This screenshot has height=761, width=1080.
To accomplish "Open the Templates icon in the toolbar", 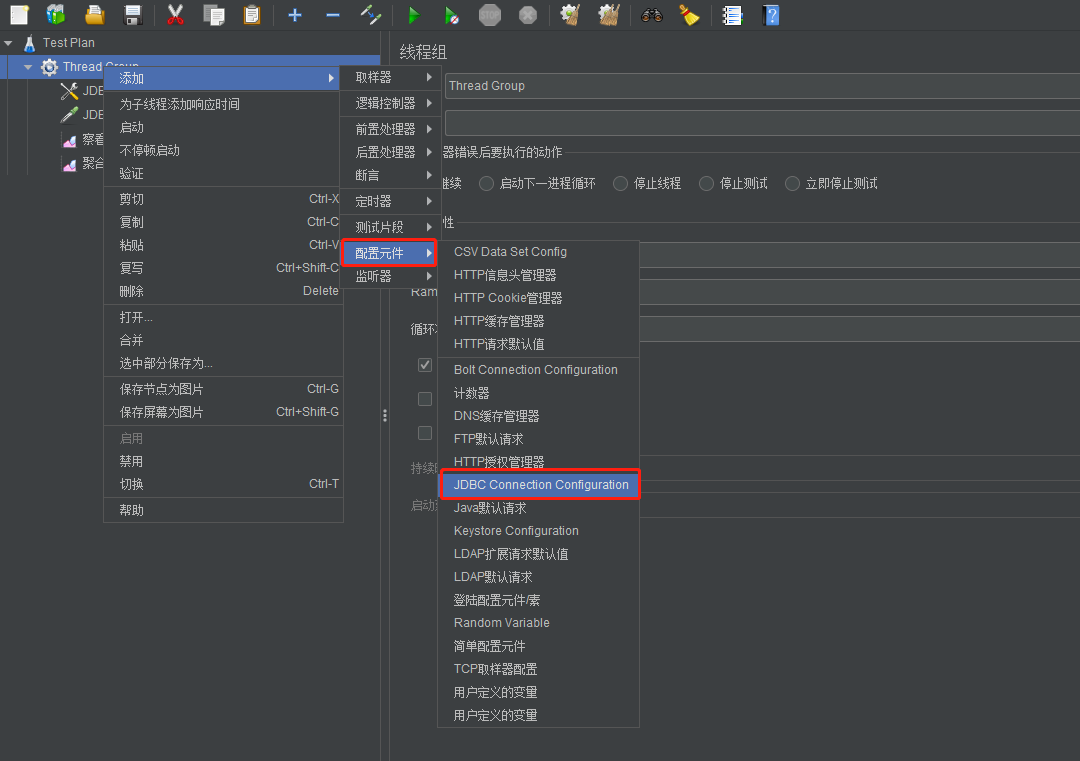I will (55, 15).
